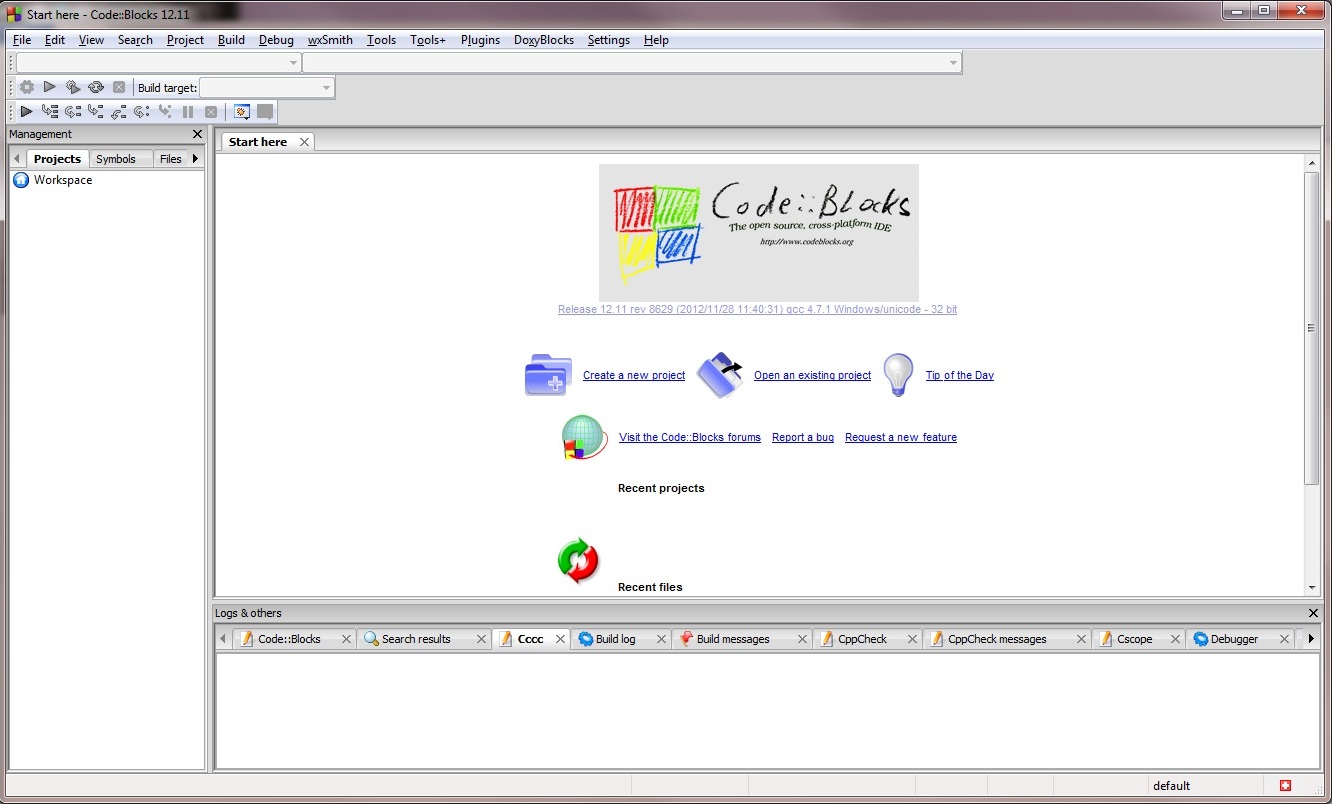Open the Debug menu

point(276,40)
